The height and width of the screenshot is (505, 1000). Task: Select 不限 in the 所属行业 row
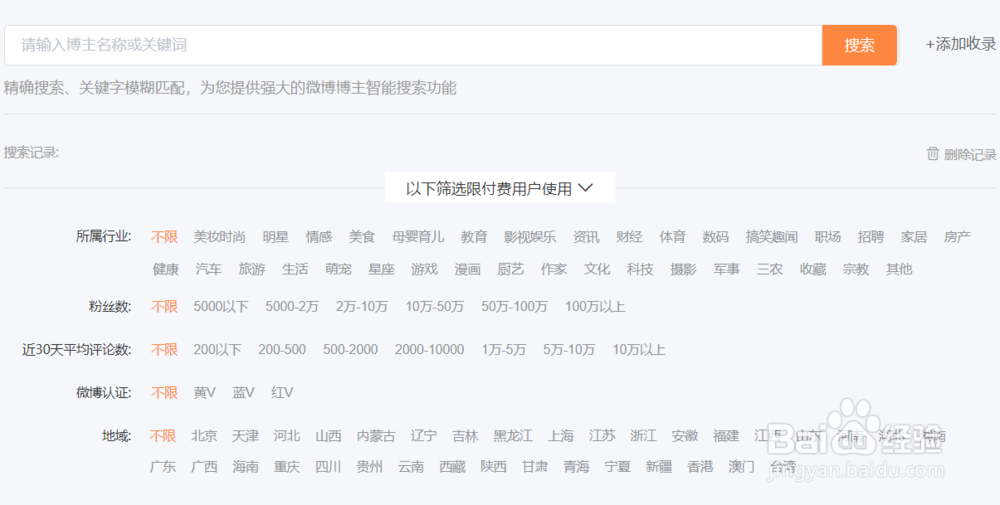[x=164, y=237]
